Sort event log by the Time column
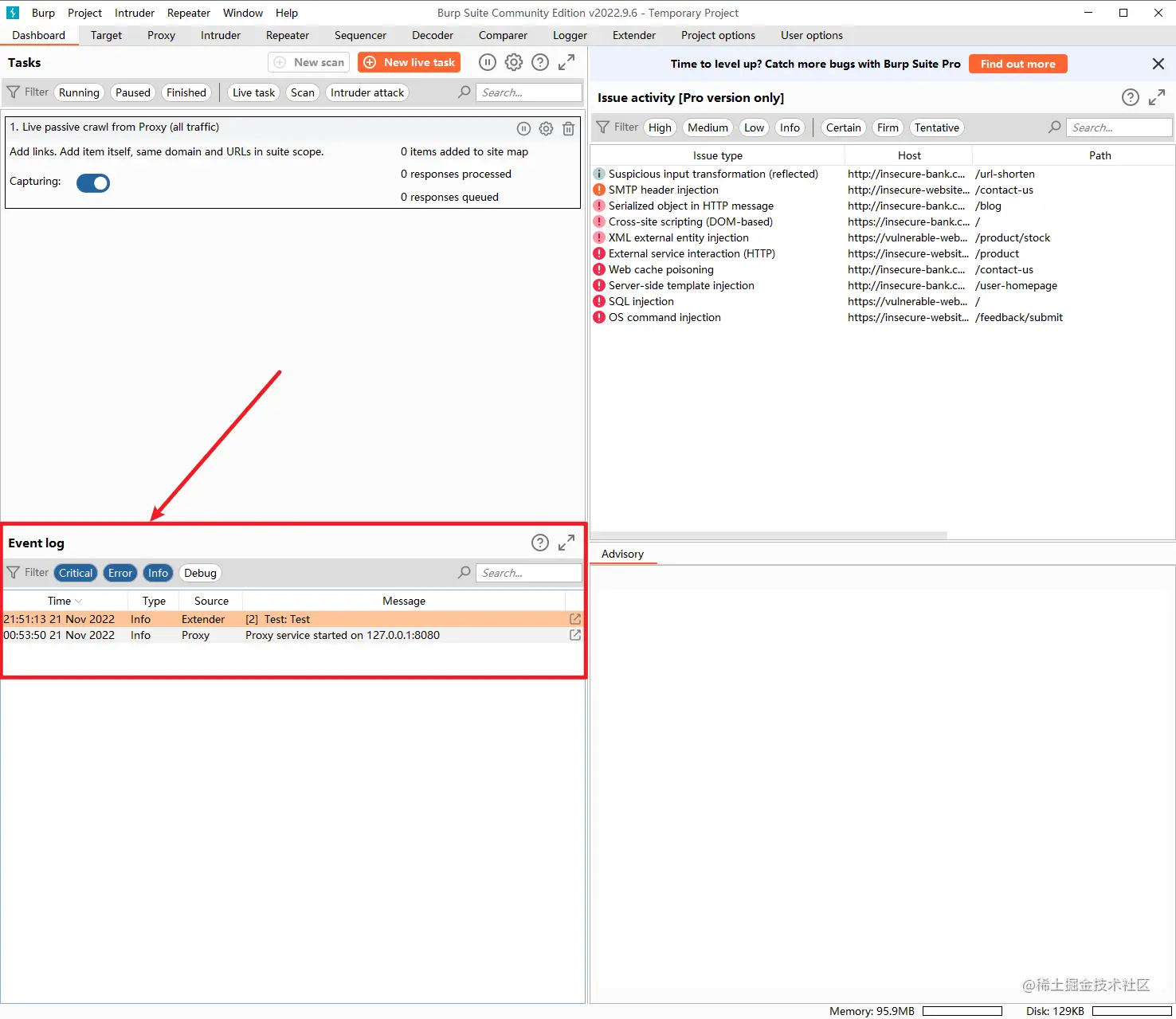1176x1019 pixels. click(65, 601)
